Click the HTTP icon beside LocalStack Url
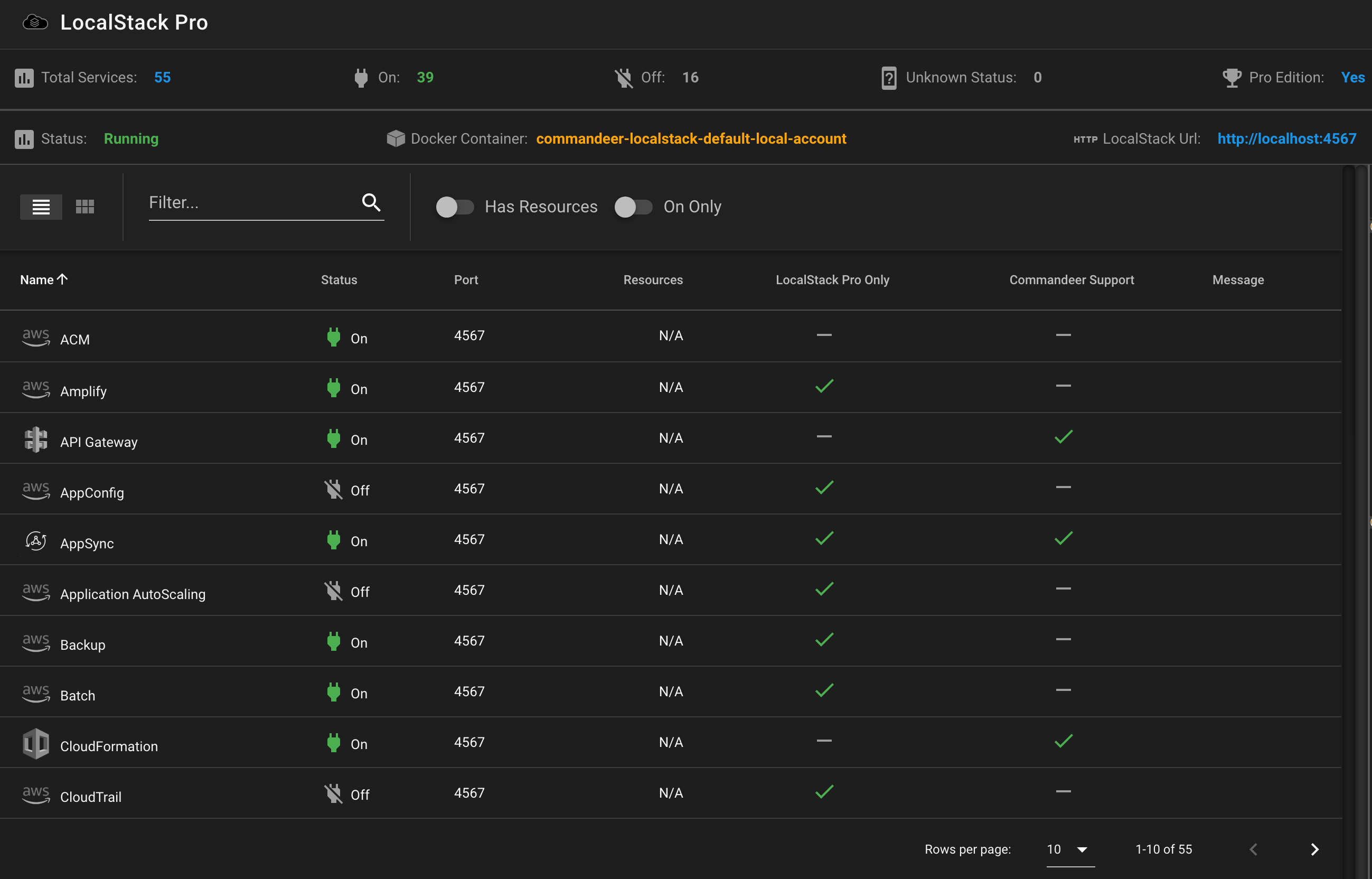Viewport: 1372px width, 879px height. pyautogui.click(x=1085, y=139)
